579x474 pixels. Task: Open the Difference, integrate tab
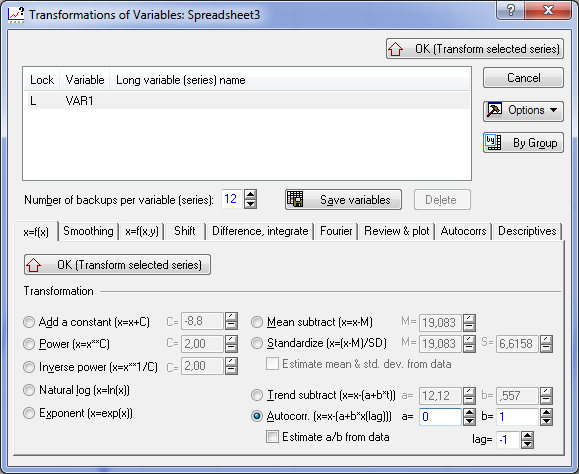coord(260,231)
